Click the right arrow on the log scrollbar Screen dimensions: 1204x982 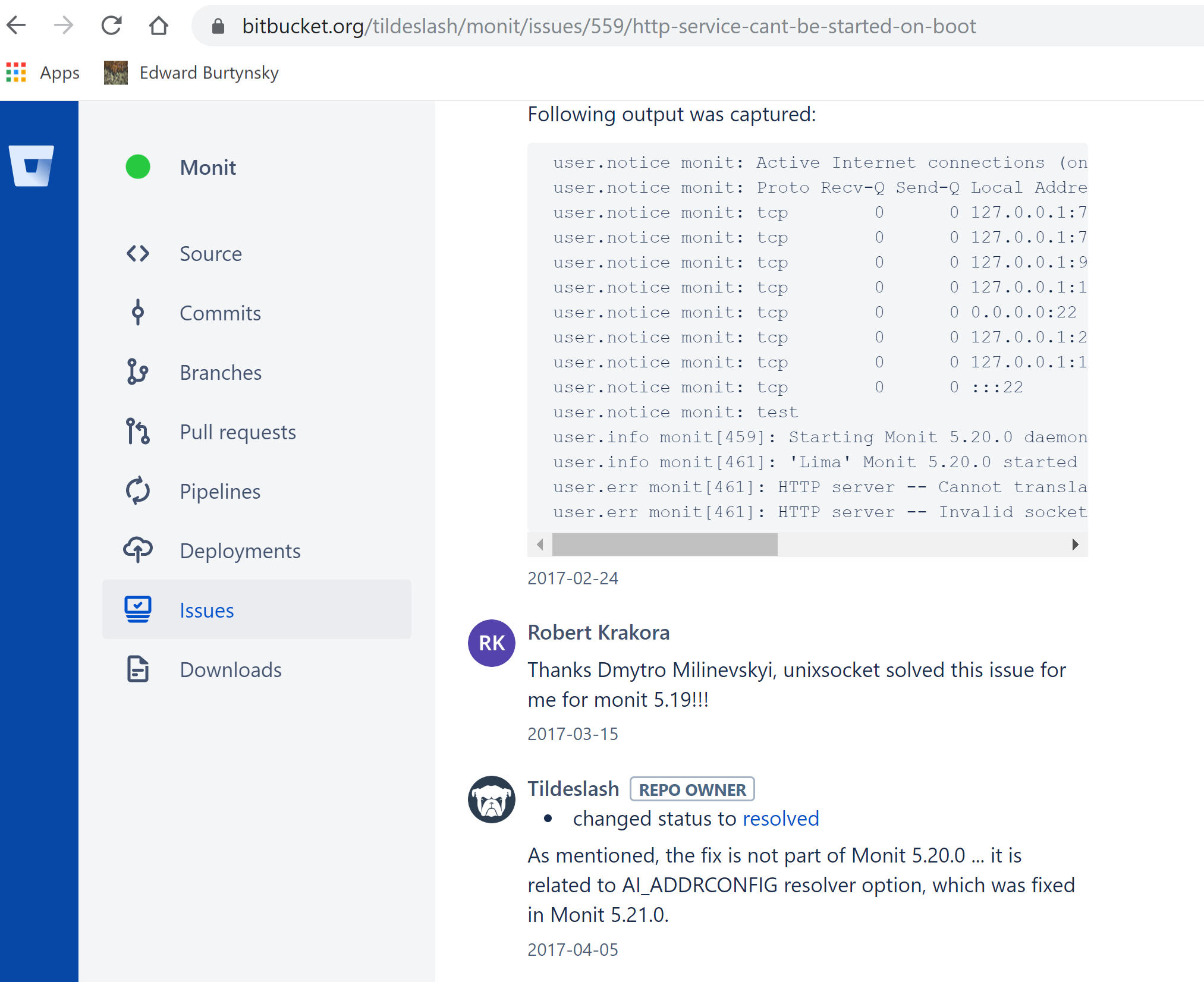tap(1074, 544)
